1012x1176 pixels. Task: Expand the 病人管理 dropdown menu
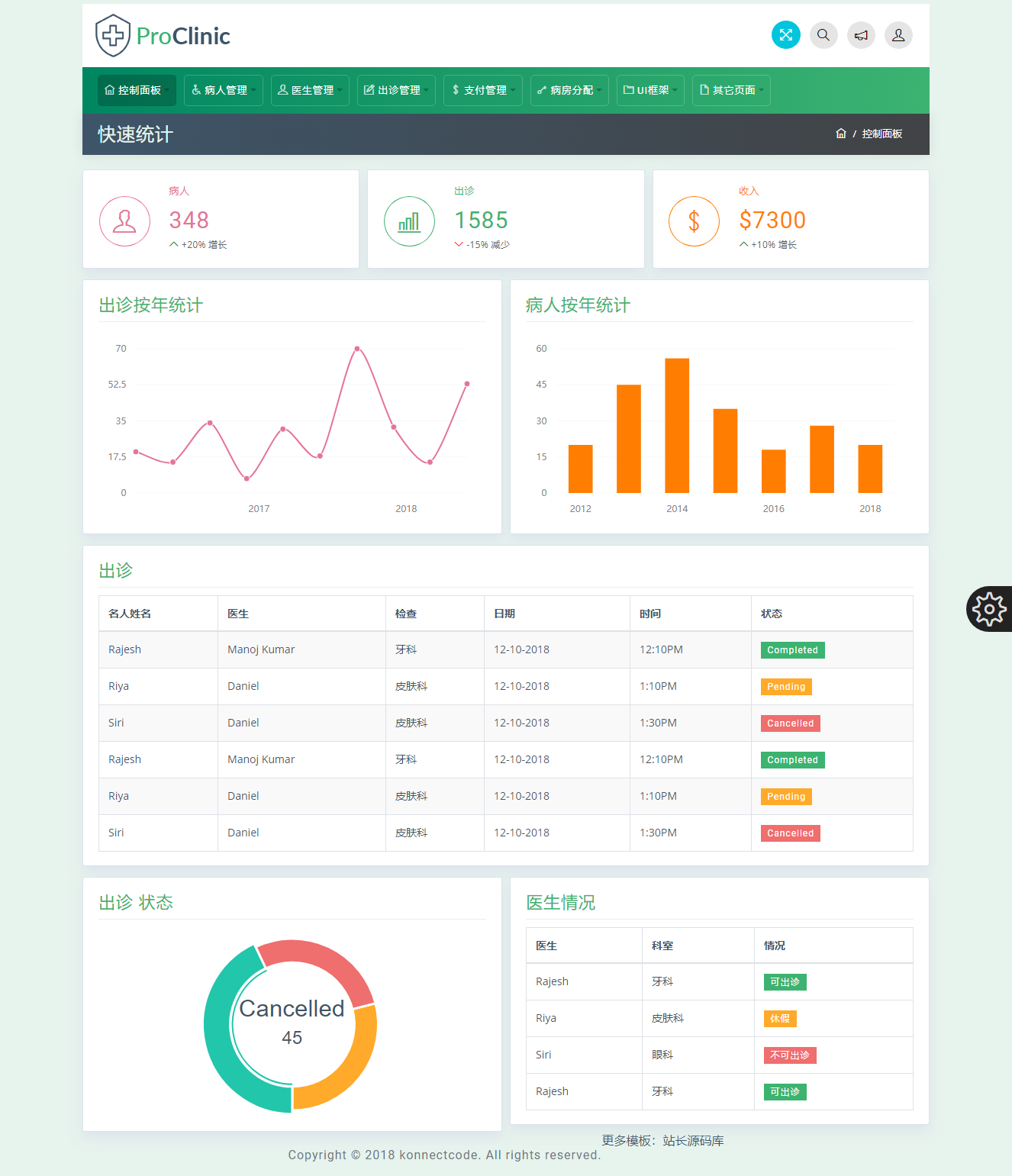(223, 90)
